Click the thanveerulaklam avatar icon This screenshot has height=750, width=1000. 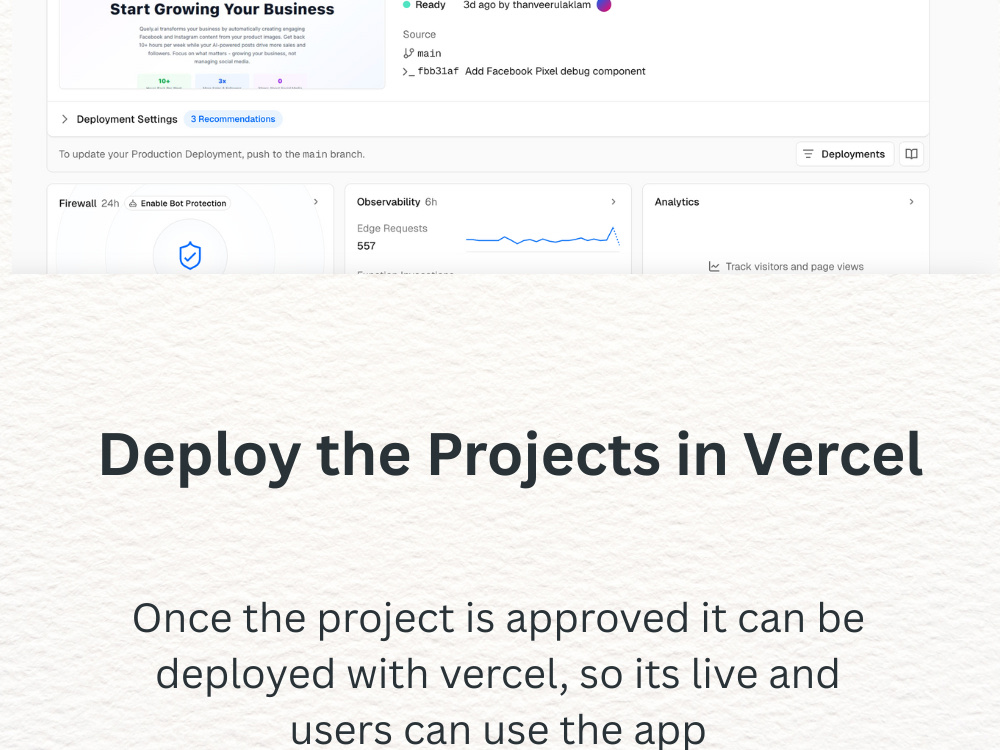[603, 5]
